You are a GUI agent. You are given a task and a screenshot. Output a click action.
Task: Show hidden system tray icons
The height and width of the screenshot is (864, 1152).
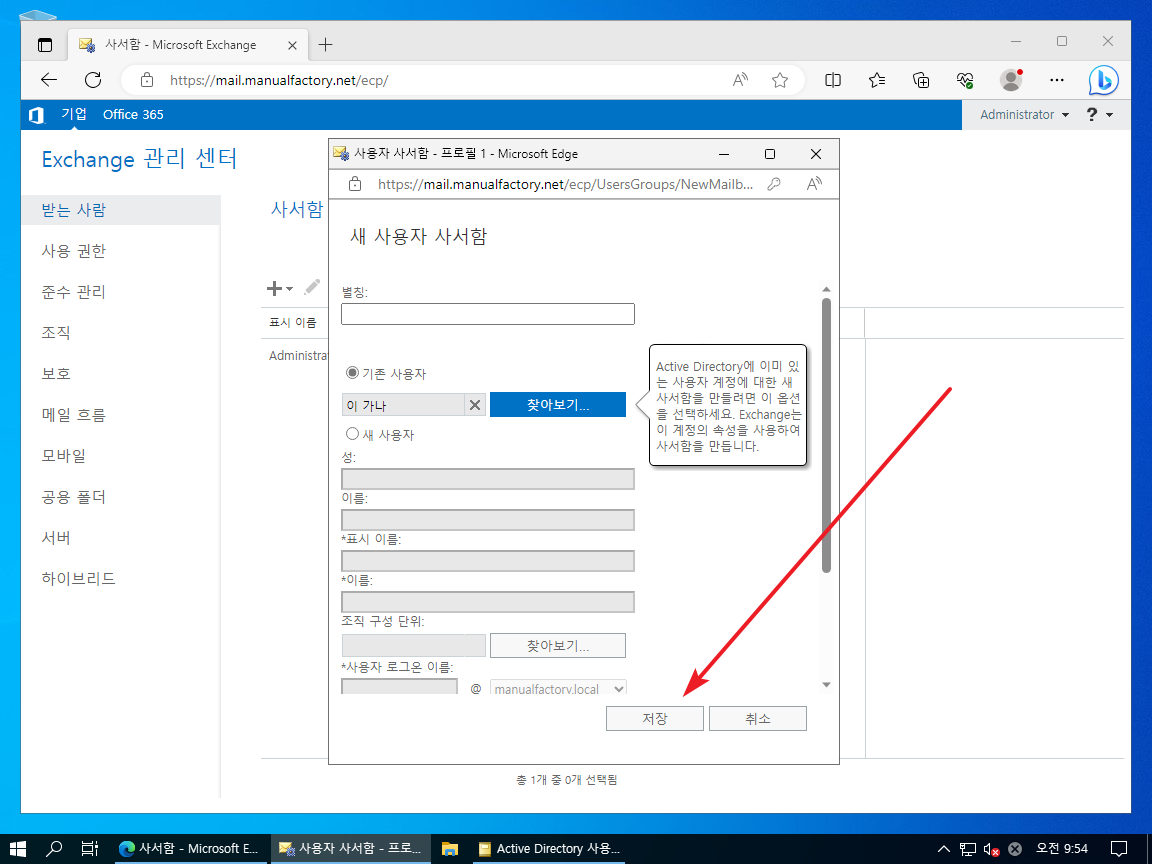tap(944, 849)
